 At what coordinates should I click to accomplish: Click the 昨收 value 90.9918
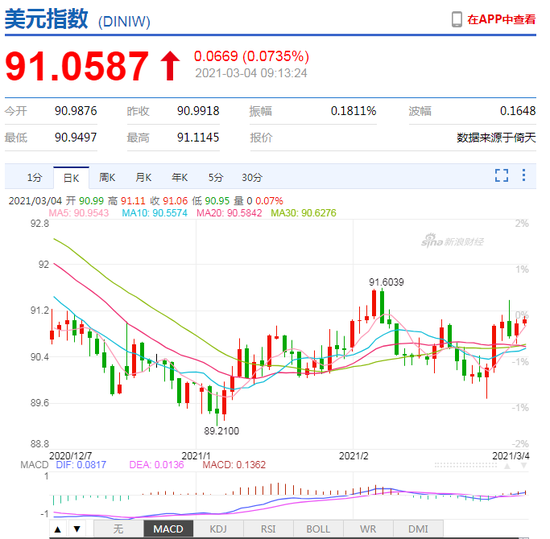click(x=198, y=111)
